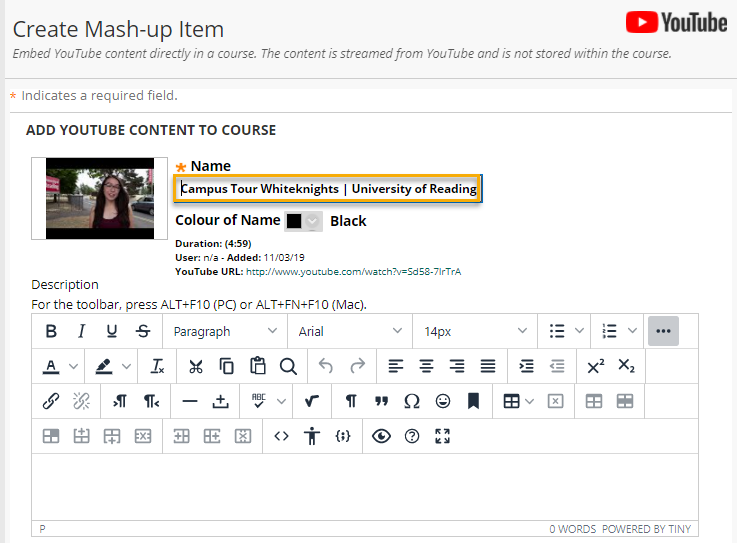Insert or edit a link

click(51, 401)
